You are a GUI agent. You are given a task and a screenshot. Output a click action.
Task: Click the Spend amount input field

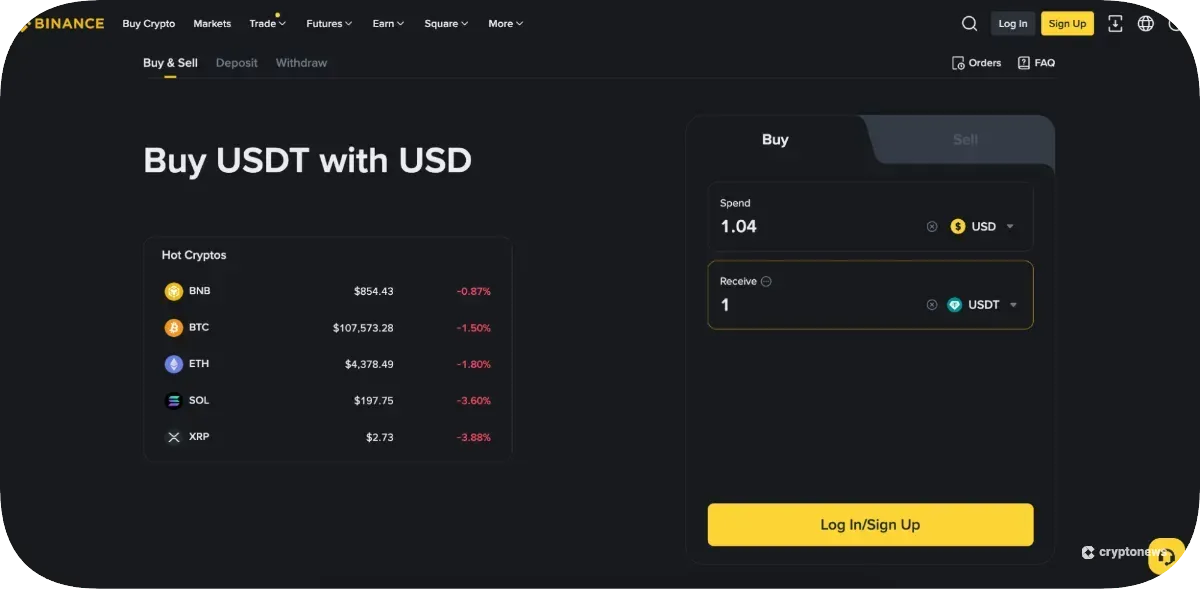(800, 226)
